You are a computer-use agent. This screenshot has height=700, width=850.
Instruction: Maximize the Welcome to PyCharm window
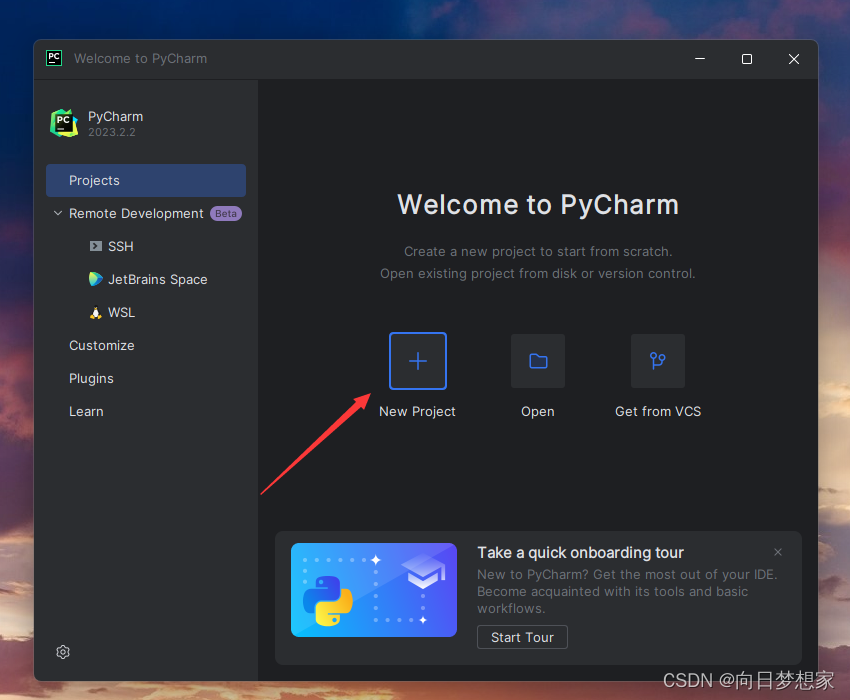pos(746,59)
